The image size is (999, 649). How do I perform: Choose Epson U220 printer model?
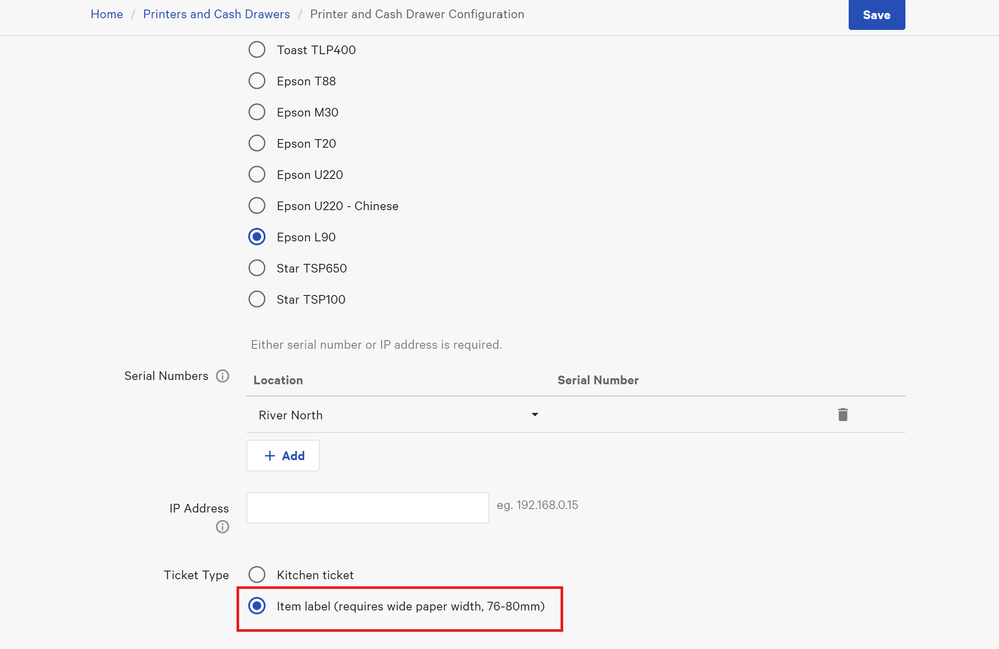click(x=257, y=175)
